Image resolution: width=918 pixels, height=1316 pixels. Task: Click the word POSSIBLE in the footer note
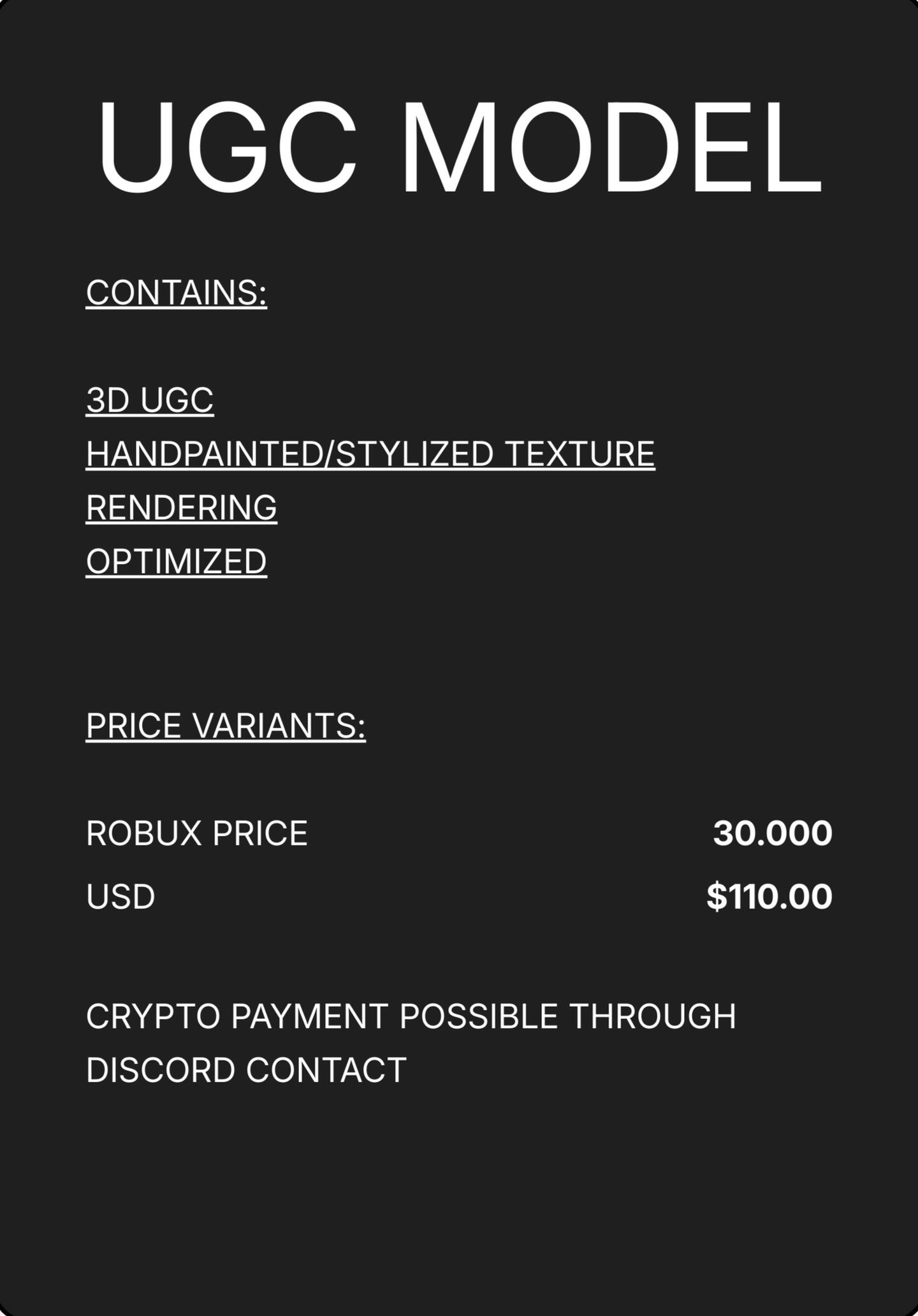(479, 1016)
